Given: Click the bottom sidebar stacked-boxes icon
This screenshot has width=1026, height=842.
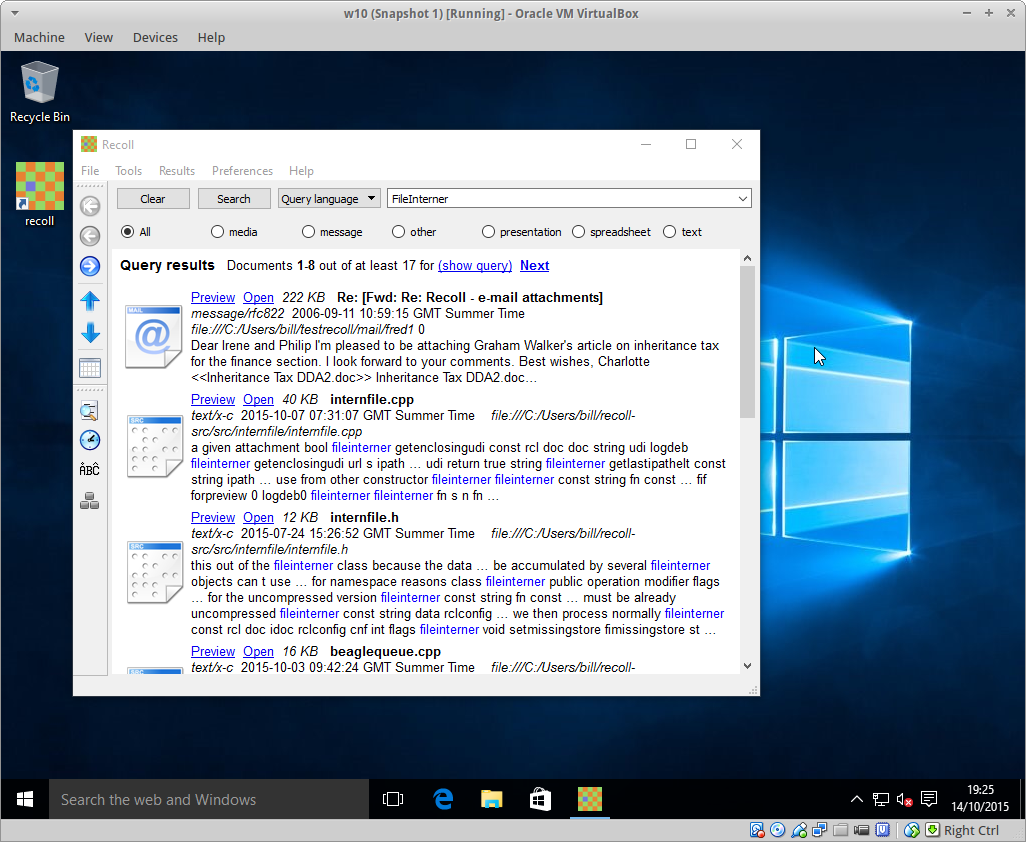Looking at the screenshot, I should pos(90,502).
